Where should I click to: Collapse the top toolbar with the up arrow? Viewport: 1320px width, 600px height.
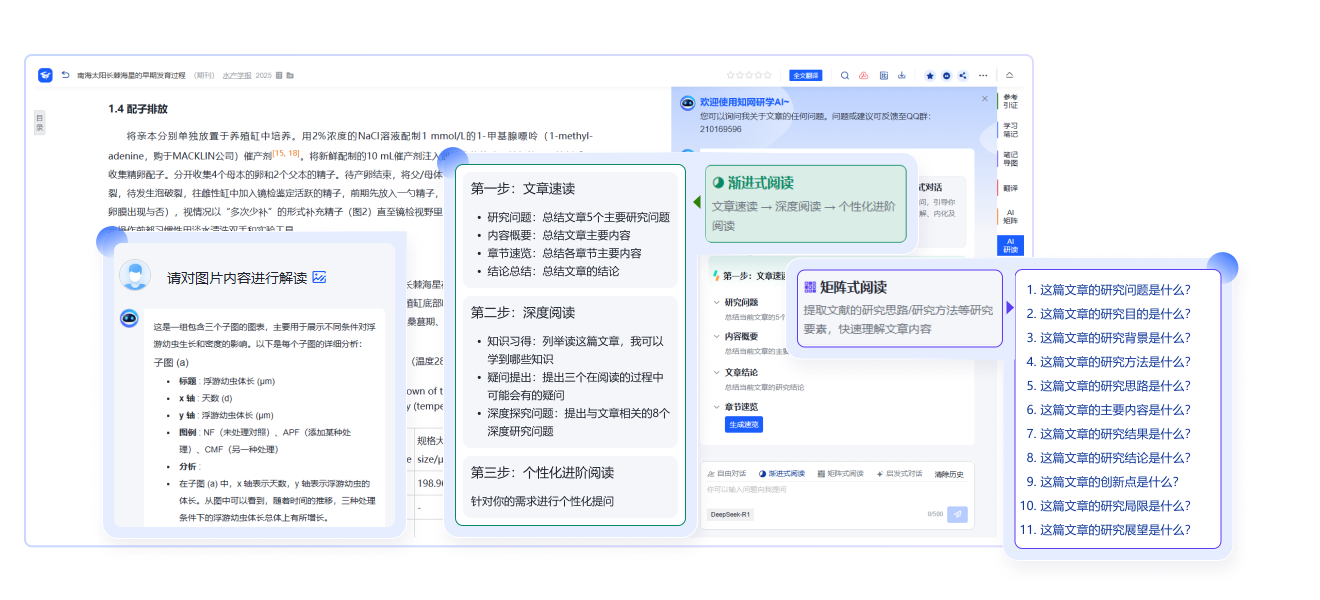pos(1010,75)
